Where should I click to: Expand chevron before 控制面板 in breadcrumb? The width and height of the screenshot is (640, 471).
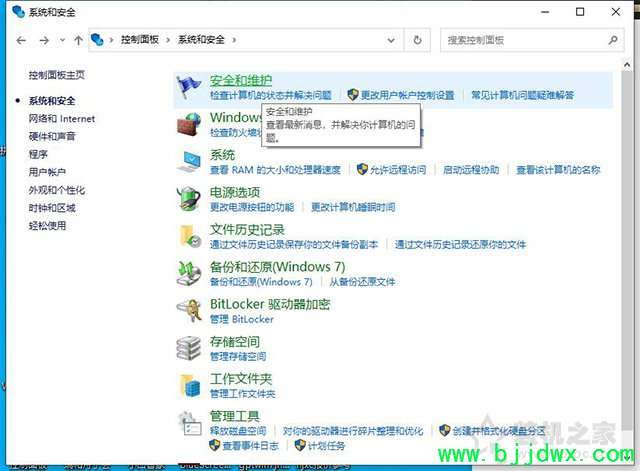click(x=111, y=40)
